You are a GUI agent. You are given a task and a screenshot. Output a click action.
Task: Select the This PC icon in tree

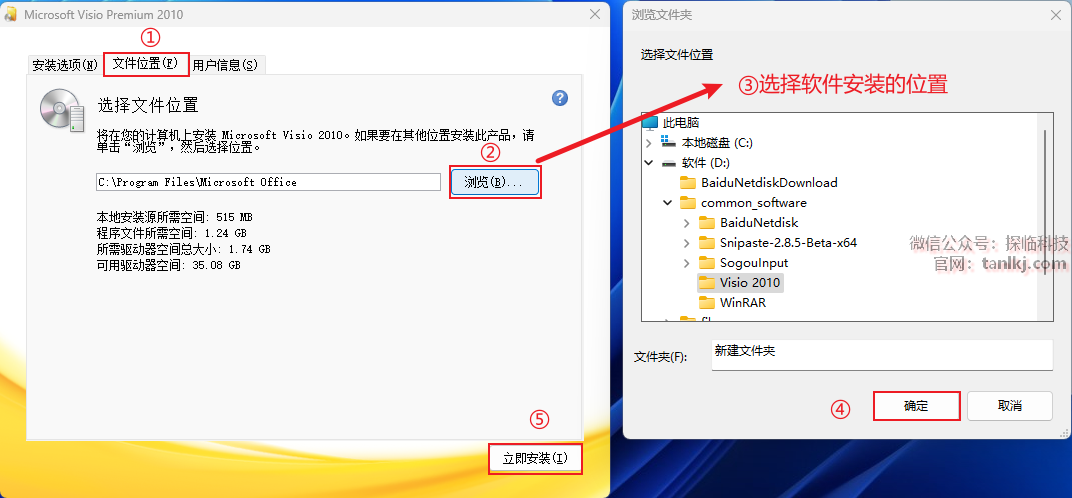pos(649,123)
